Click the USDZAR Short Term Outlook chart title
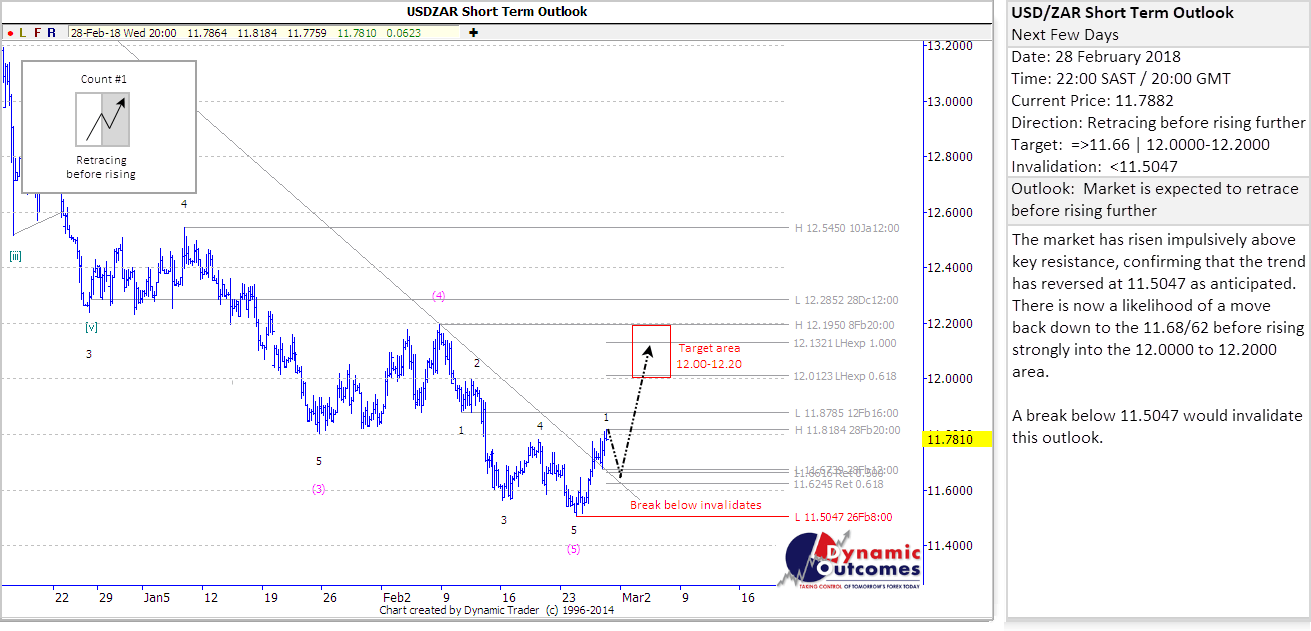Image resolution: width=1311 pixels, height=631 pixels. [497, 12]
